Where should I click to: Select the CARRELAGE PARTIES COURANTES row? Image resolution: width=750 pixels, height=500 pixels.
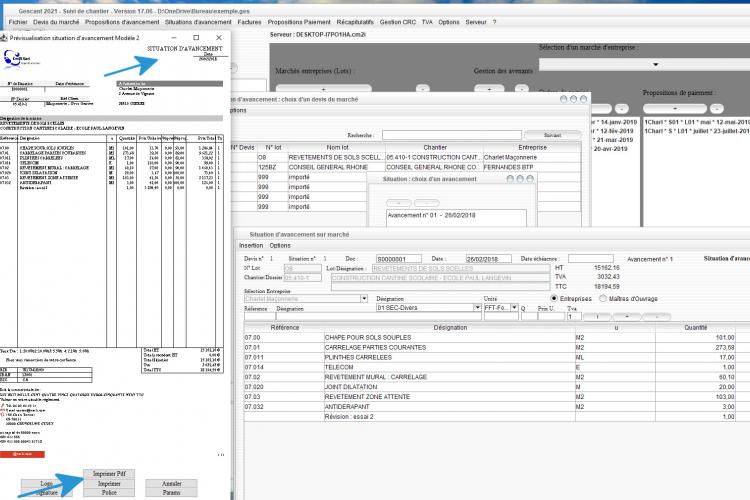[496, 347]
